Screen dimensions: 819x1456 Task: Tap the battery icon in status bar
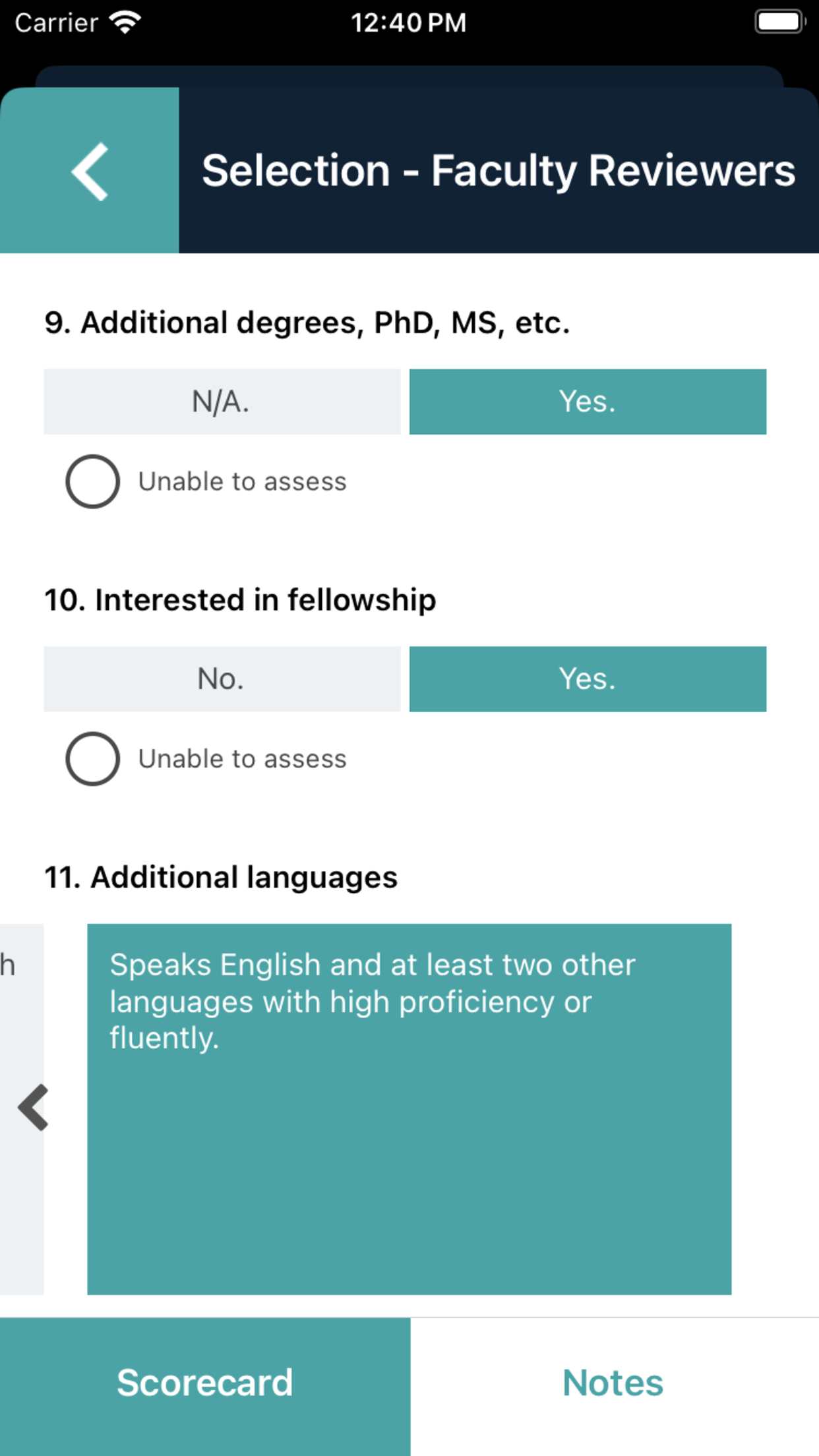[779, 22]
